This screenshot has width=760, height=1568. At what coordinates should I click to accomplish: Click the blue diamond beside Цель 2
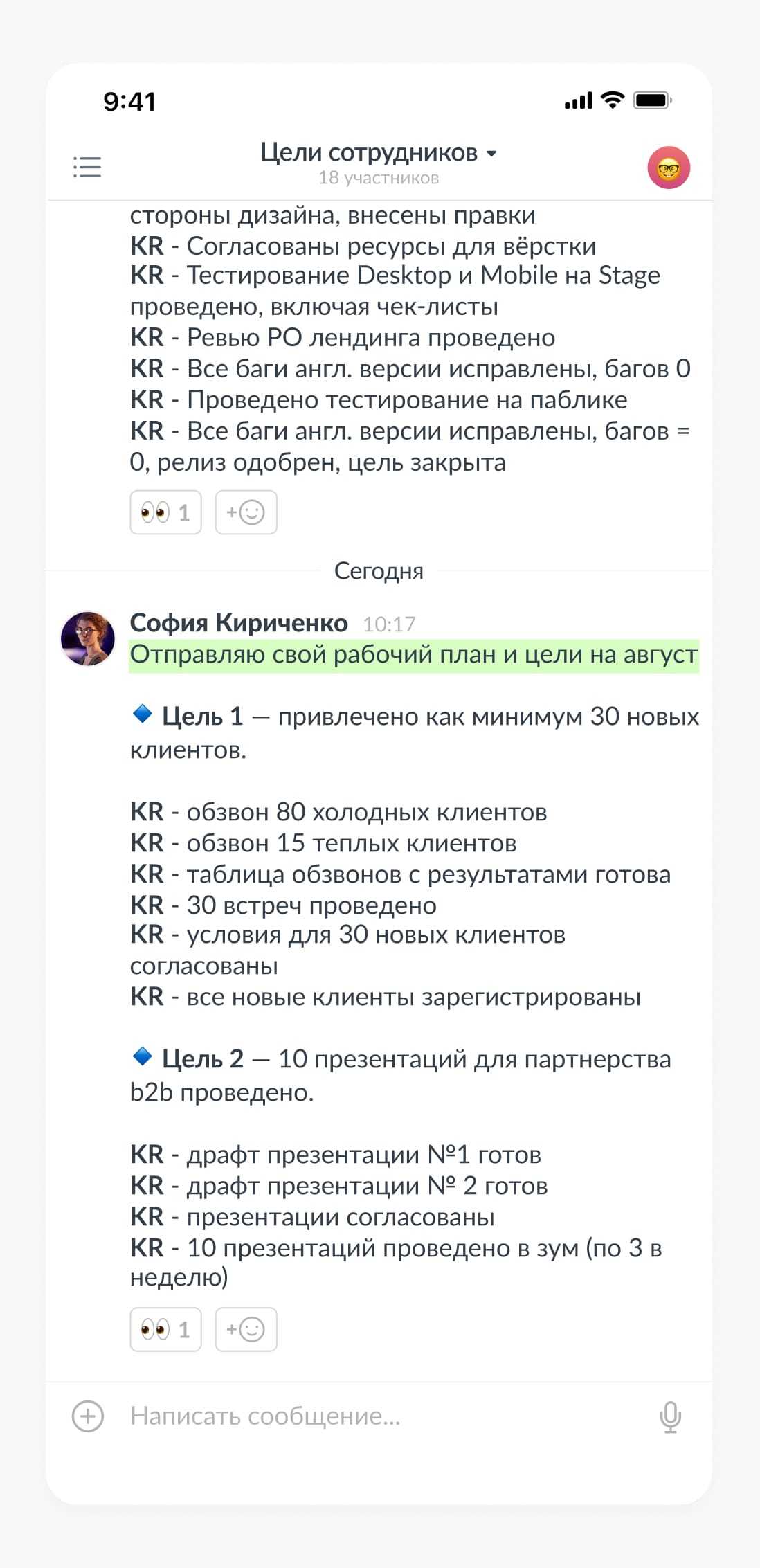coord(143,1056)
